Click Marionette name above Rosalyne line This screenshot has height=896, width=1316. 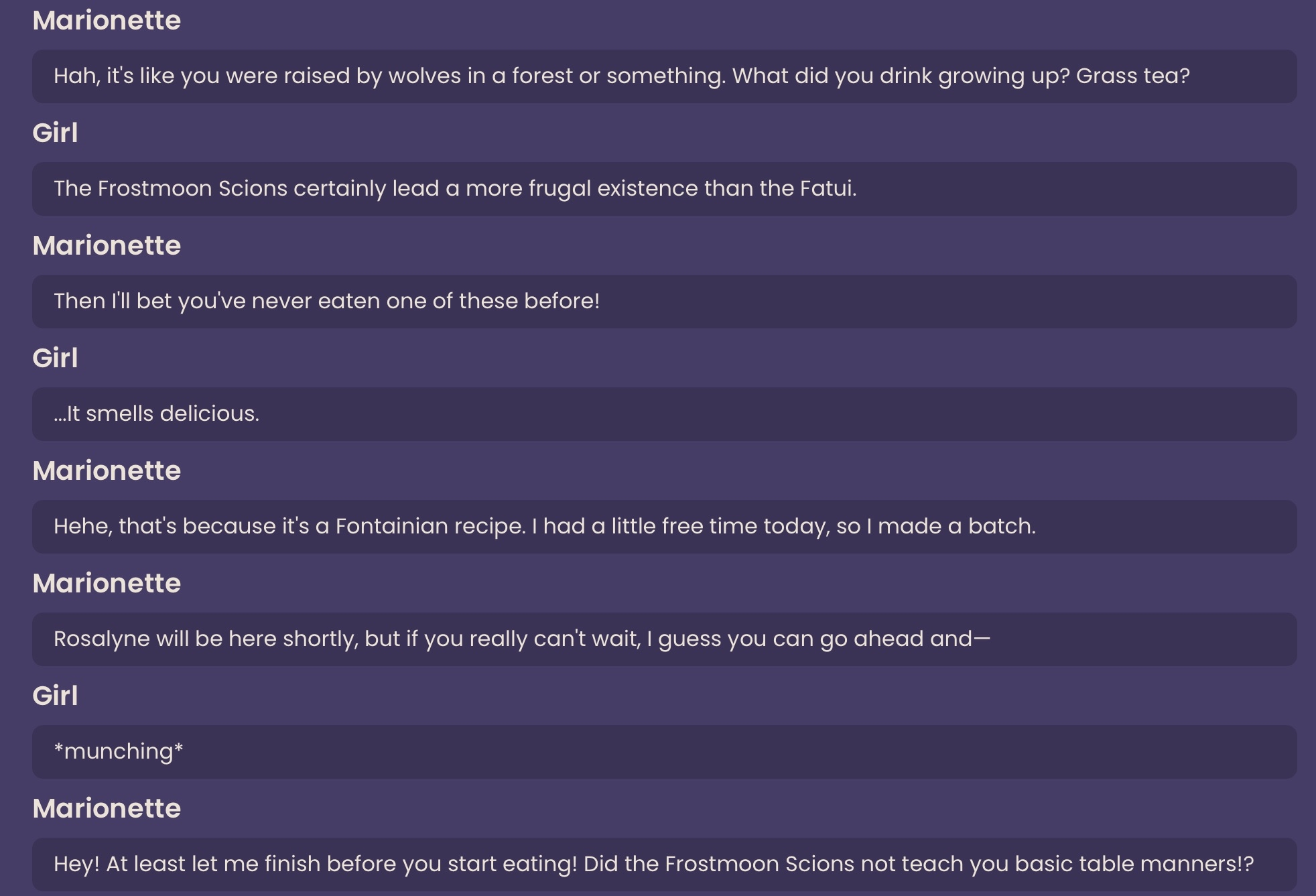107,584
